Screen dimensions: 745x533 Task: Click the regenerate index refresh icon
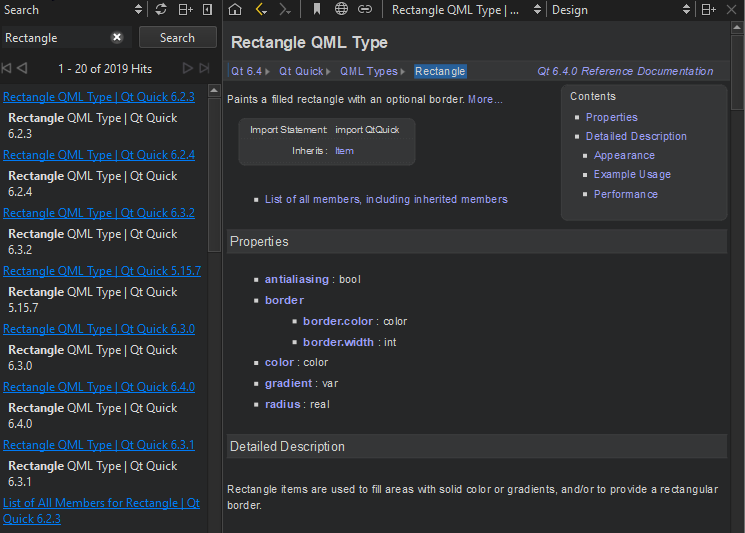(x=161, y=10)
